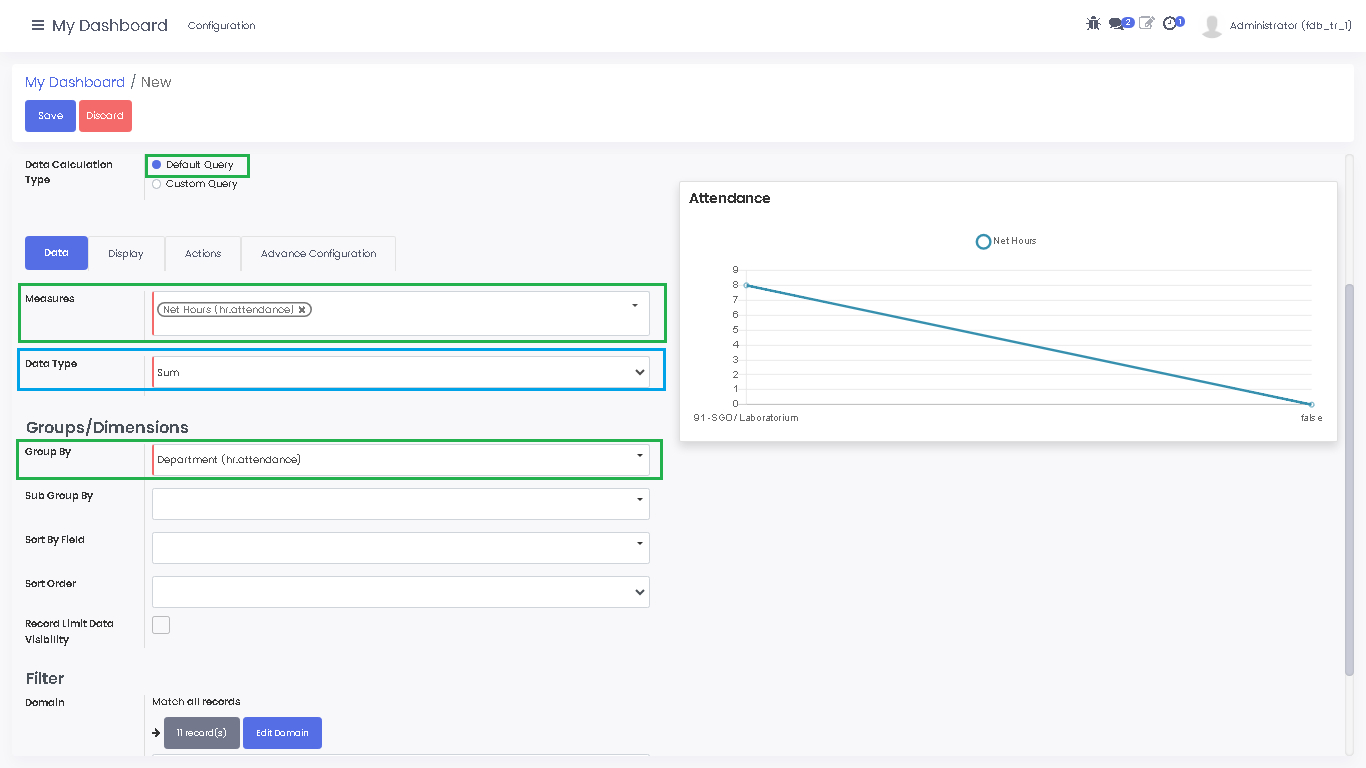
Task: Click the Save button
Action: [50, 116]
